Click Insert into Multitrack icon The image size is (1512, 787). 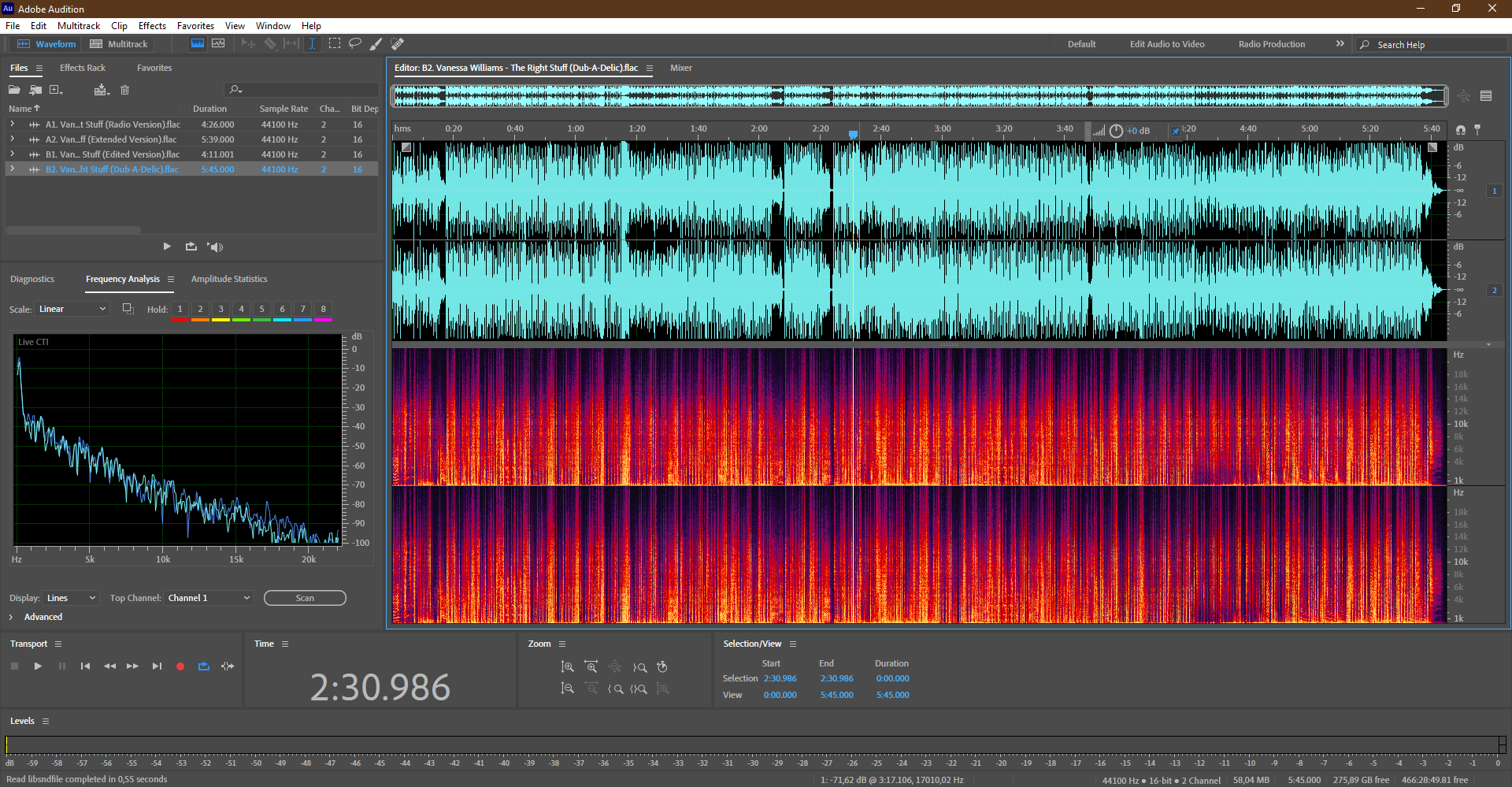101,90
